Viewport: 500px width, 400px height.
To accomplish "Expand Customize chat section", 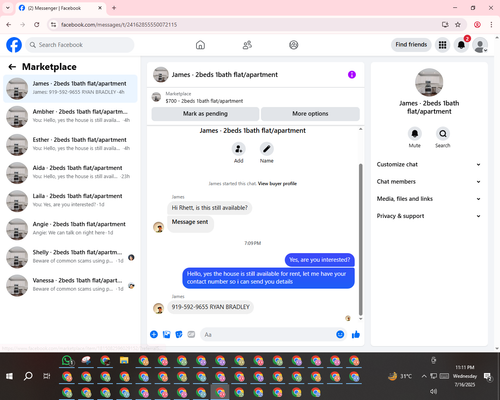I will (429, 164).
